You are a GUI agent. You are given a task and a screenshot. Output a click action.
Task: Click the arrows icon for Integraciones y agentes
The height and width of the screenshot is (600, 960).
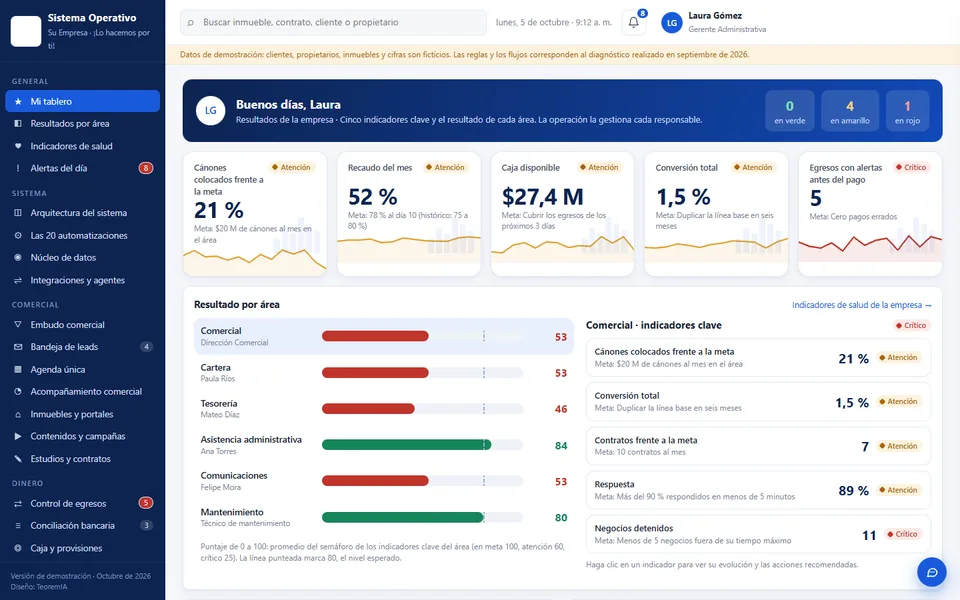[x=18, y=280]
